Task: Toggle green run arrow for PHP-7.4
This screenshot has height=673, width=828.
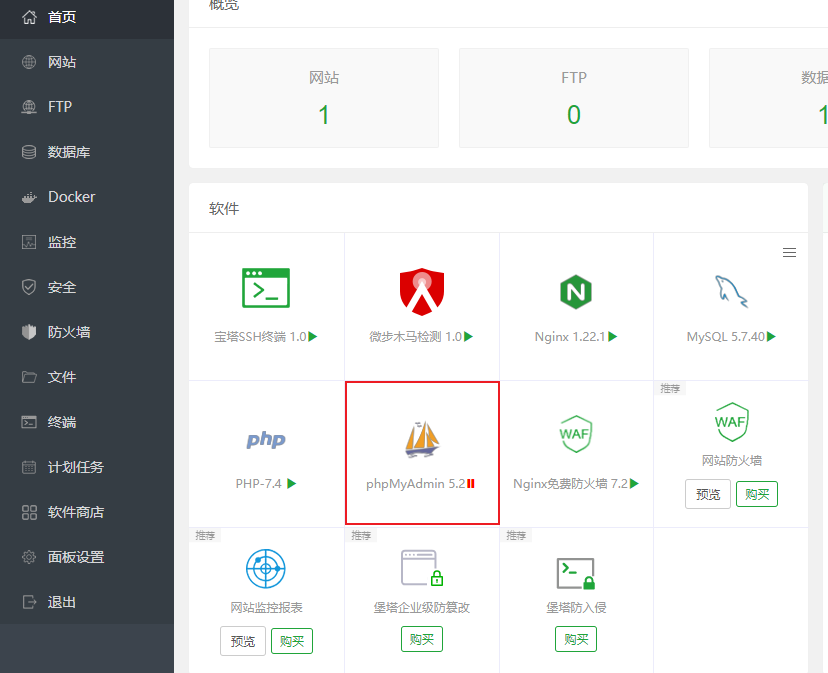Action: pyautogui.click(x=291, y=483)
